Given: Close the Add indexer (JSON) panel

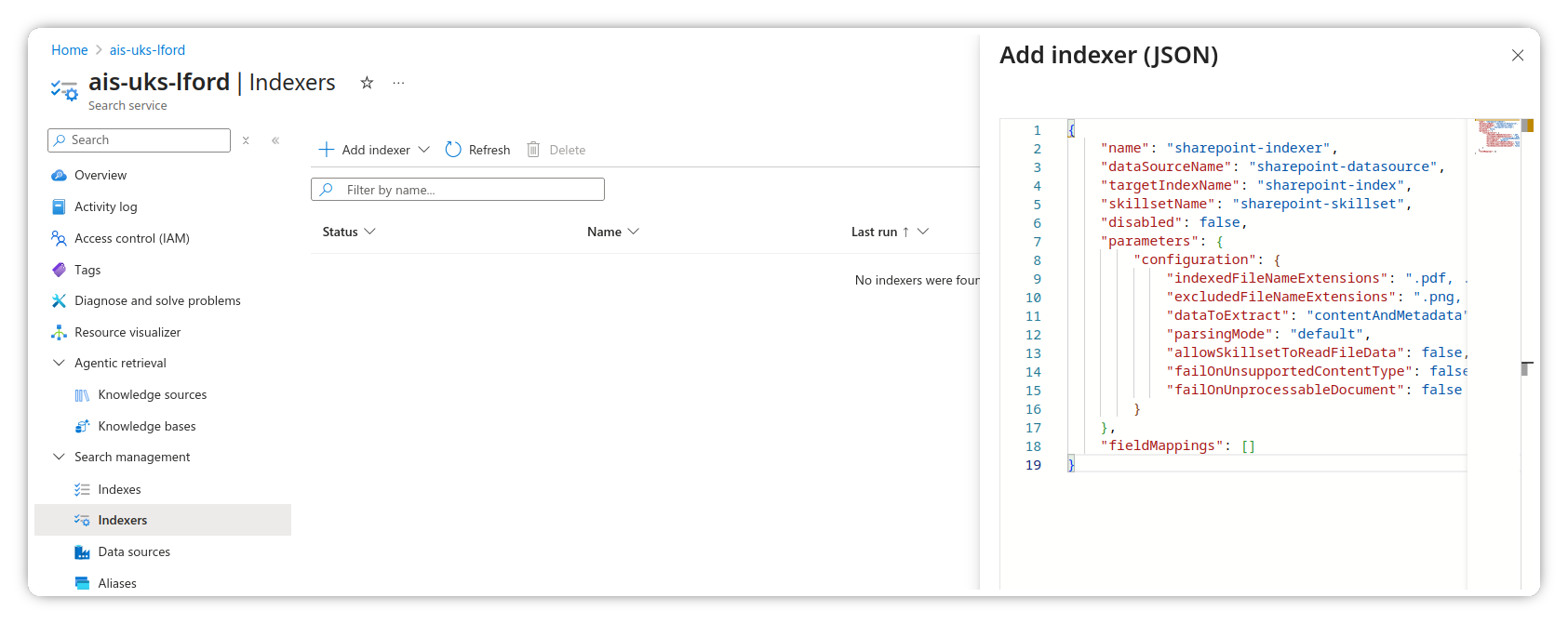Looking at the screenshot, I should coord(1518,56).
